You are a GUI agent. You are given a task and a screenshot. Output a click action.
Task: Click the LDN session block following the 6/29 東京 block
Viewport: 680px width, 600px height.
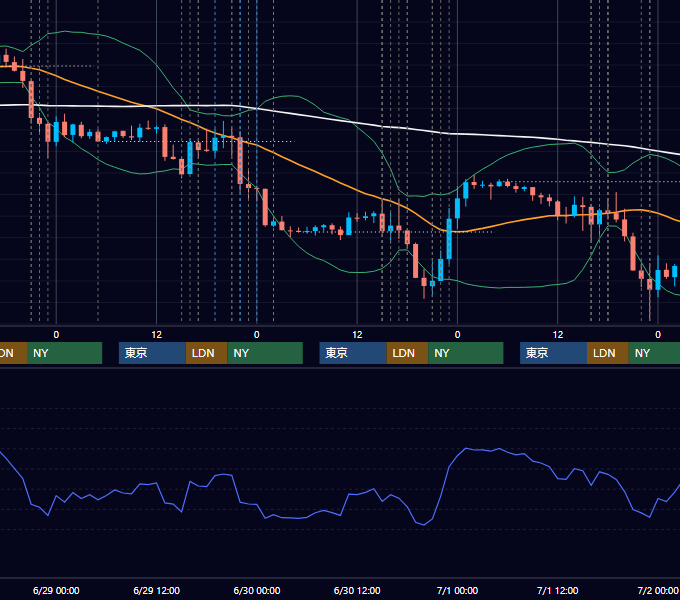point(206,353)
